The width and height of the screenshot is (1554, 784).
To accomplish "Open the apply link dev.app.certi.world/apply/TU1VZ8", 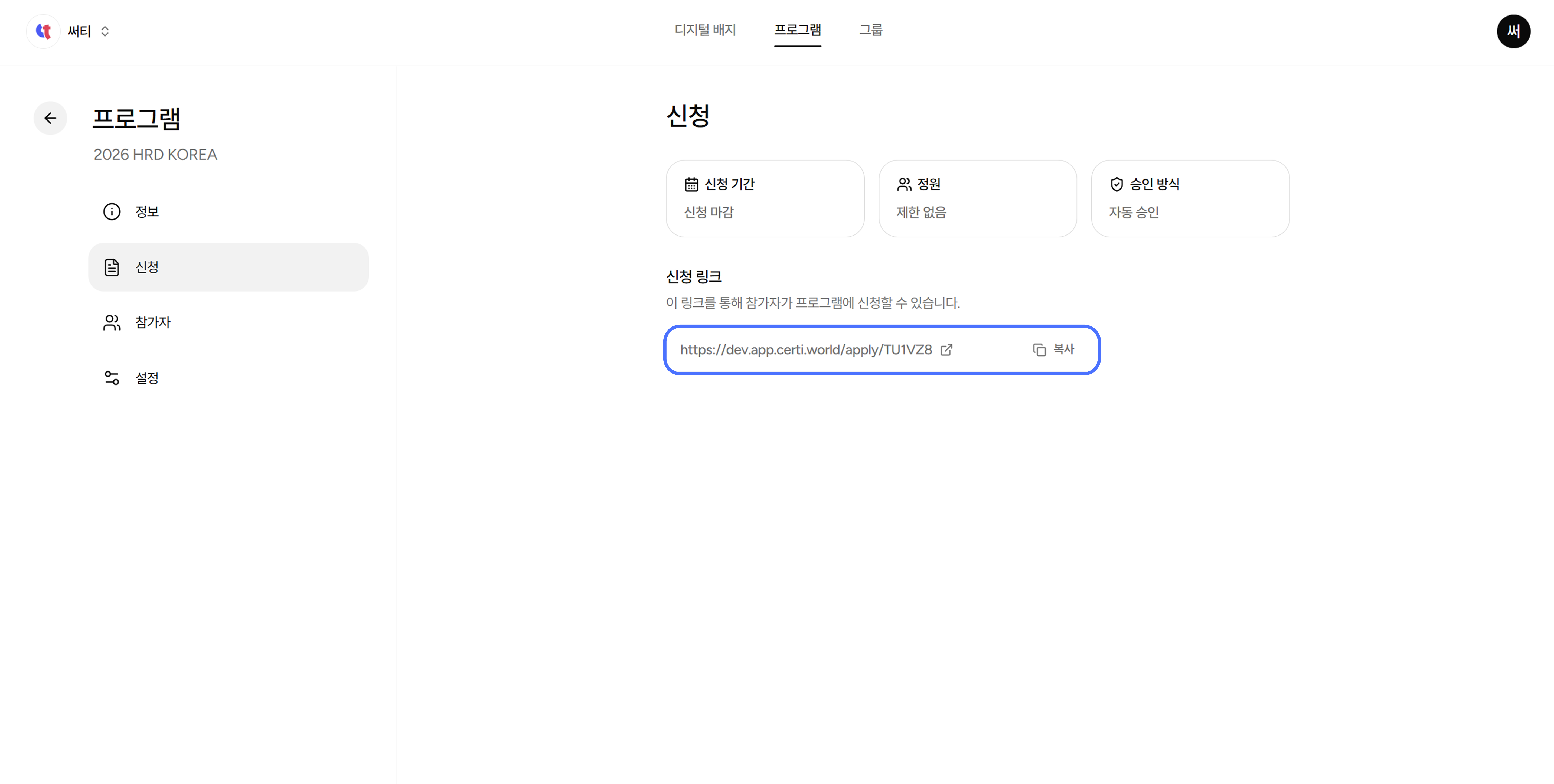I will (805, 350).
